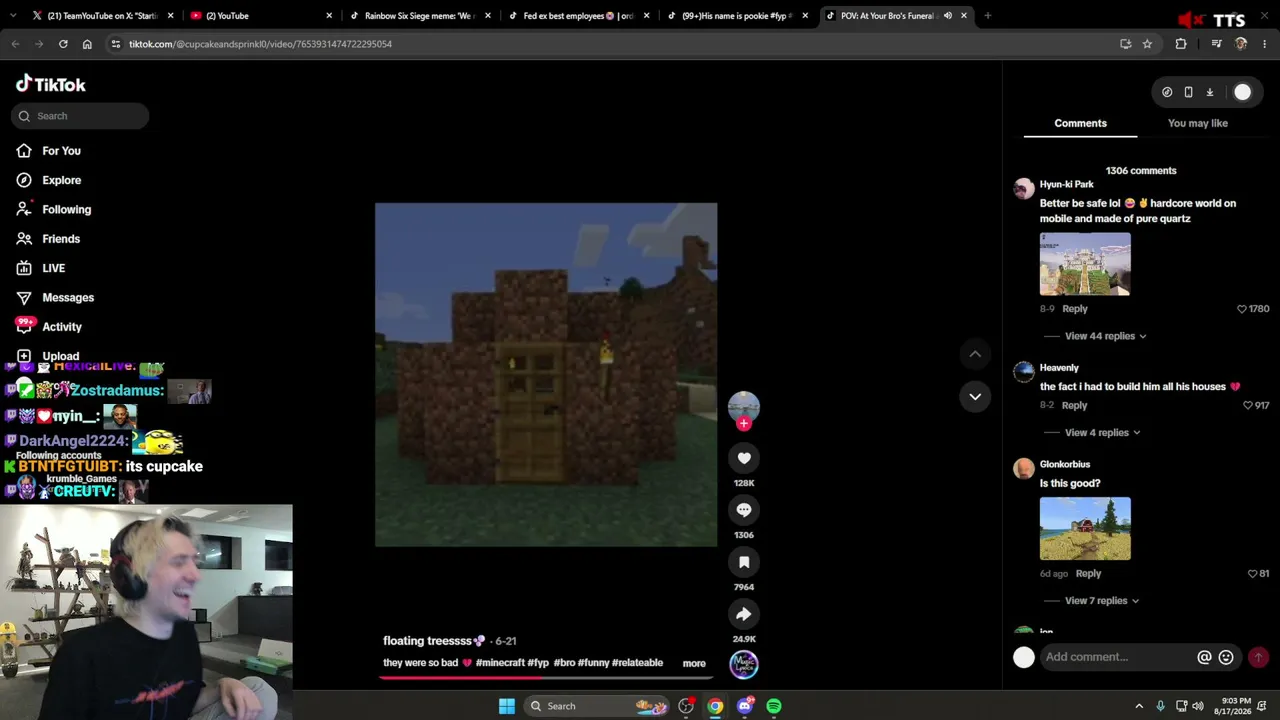
Task: Open the LIVE page
Action: coord(53,268)
